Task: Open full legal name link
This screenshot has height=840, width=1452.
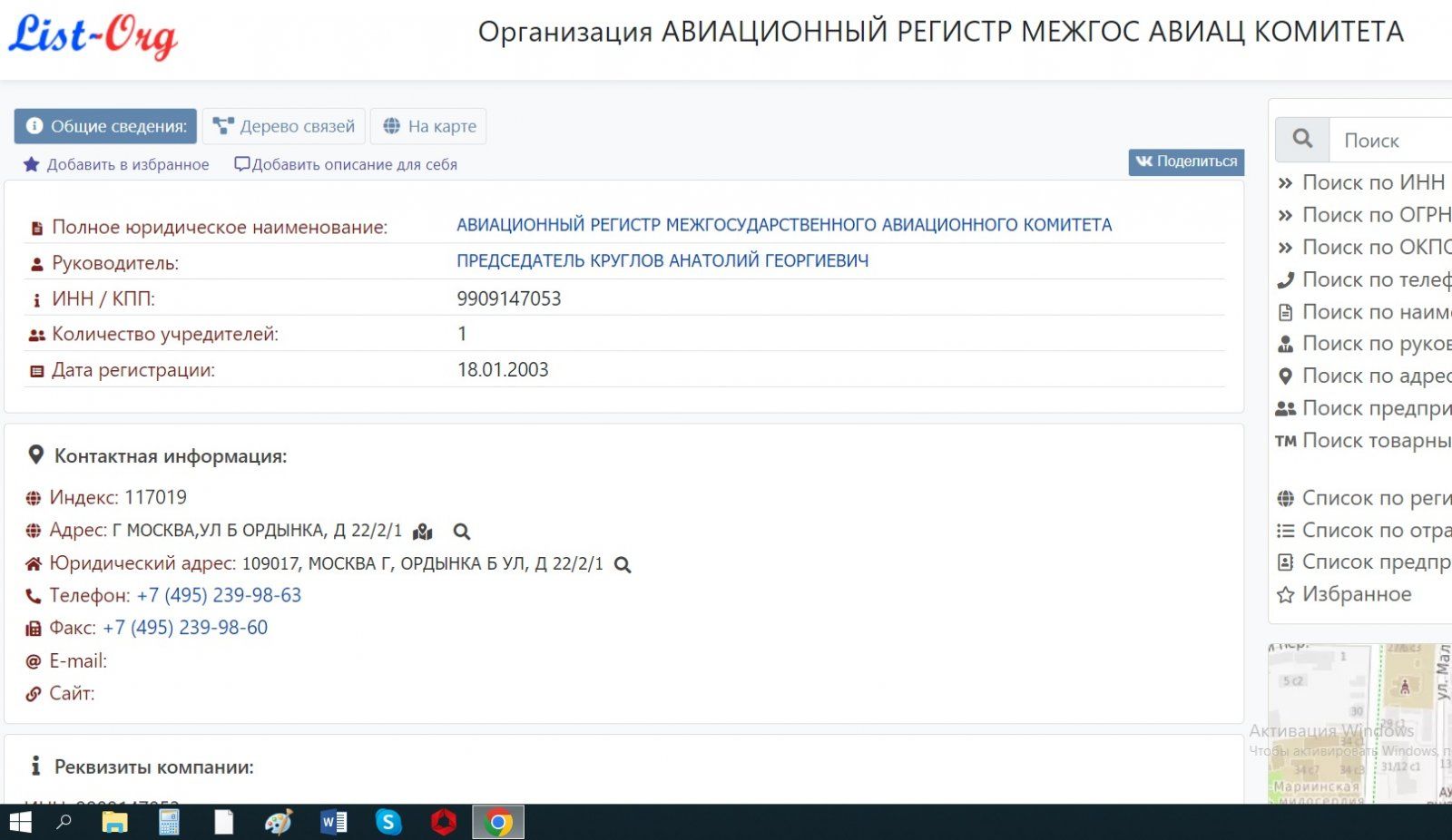Action: point(783,225)
